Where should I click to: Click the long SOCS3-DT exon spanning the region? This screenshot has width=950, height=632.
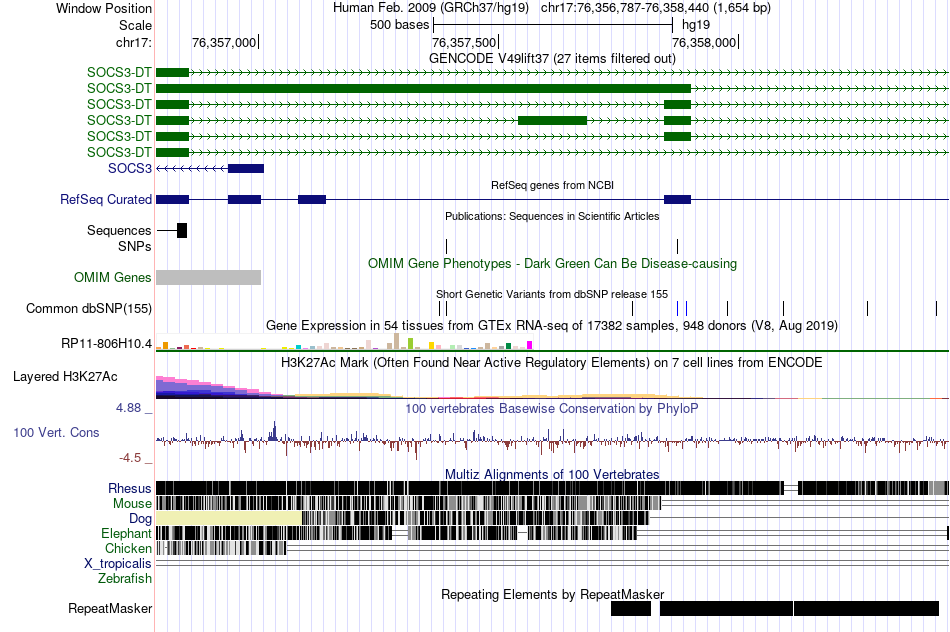[x=424, y=88]
